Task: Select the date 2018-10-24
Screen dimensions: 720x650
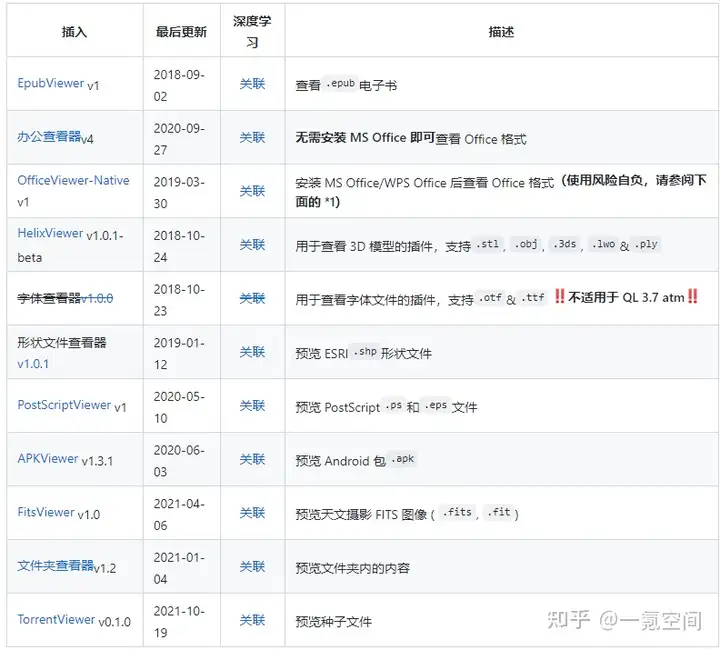Action: click(x=179, y=247)
